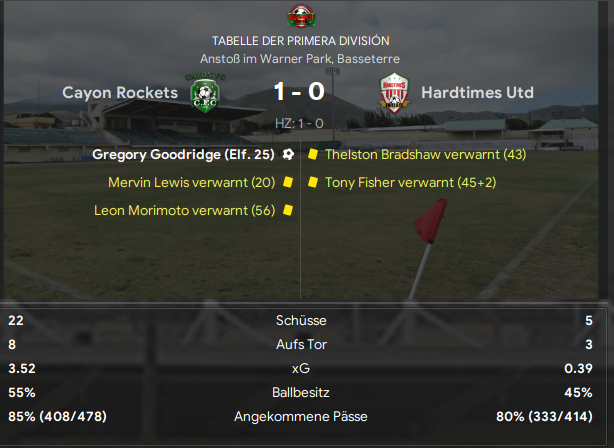Click Tony Fisher yellow card icon

click(312, 182)
